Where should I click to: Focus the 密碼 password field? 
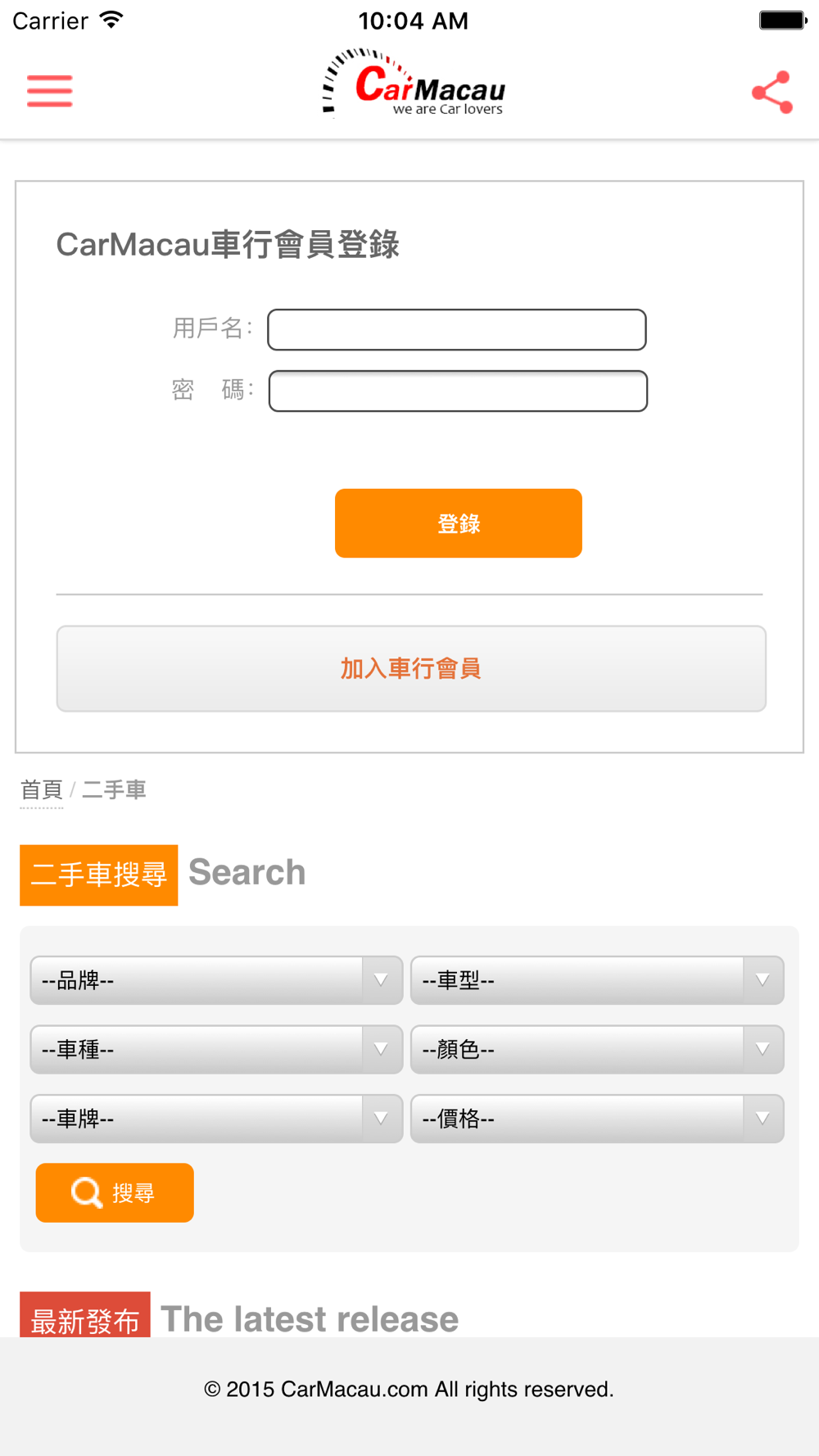pyautogui.click(x=458, y=391)
